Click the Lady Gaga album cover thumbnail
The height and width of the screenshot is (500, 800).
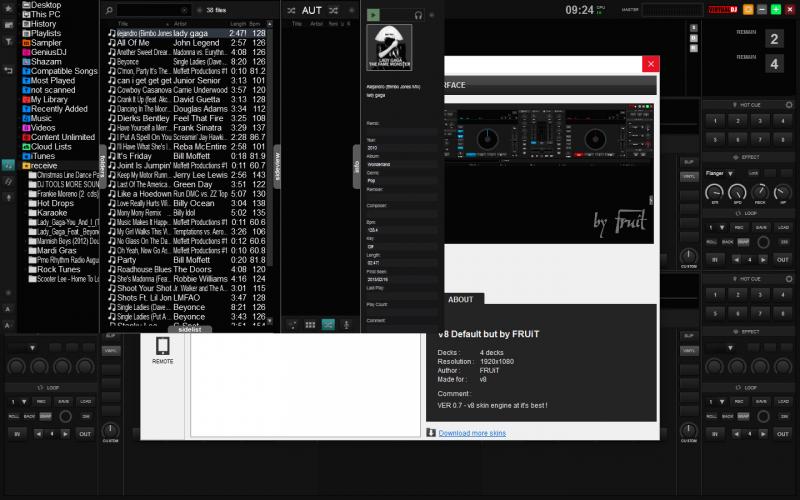click(389, 47)
